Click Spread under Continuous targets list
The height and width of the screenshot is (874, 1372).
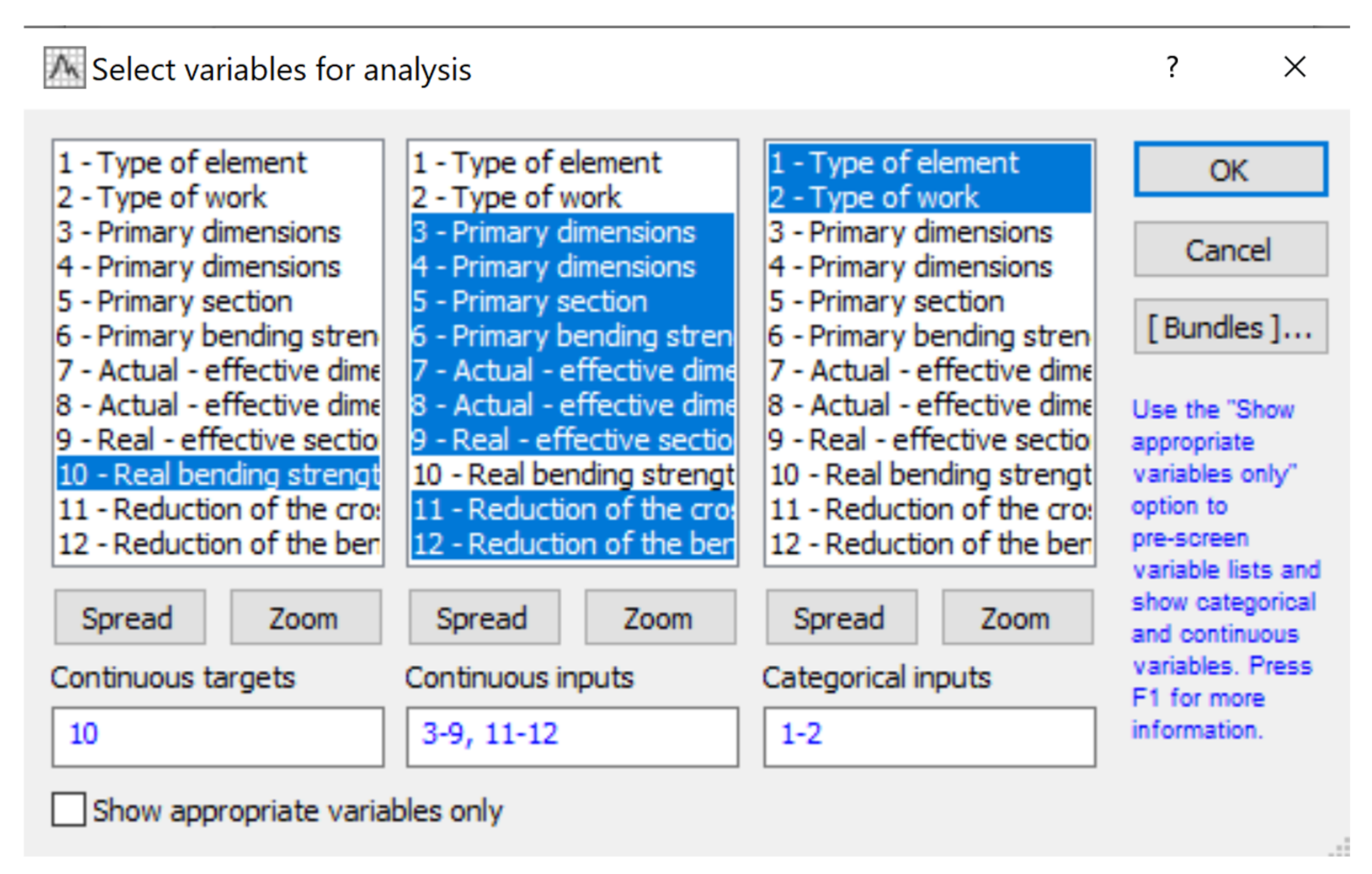point(129,617)
